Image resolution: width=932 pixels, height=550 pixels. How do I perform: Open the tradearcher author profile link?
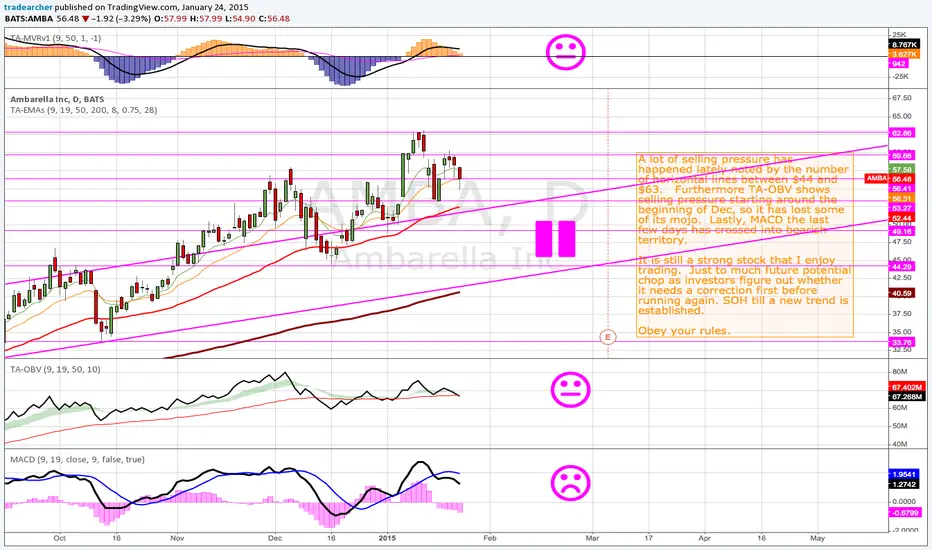29,7
